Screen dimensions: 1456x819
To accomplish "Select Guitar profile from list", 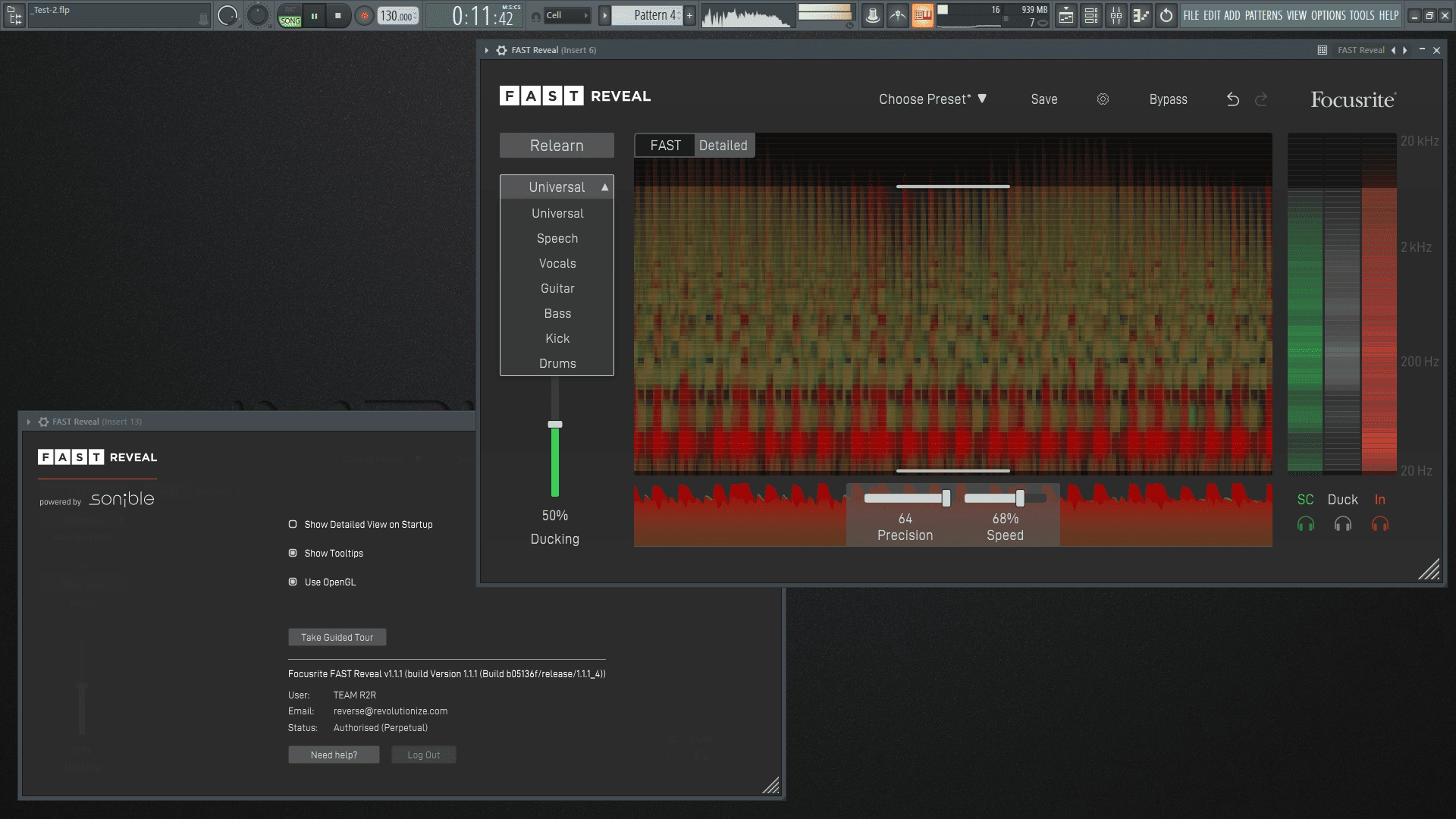I will (x=557, y=288).
